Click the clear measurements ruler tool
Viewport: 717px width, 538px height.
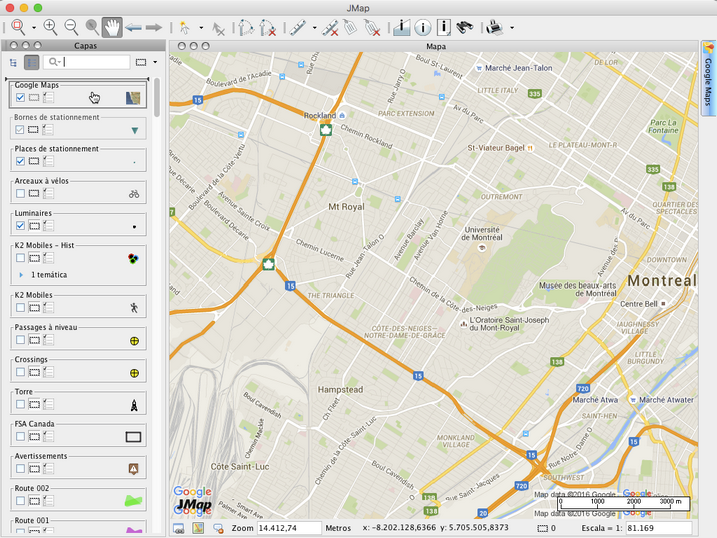[x=330, y=27]
